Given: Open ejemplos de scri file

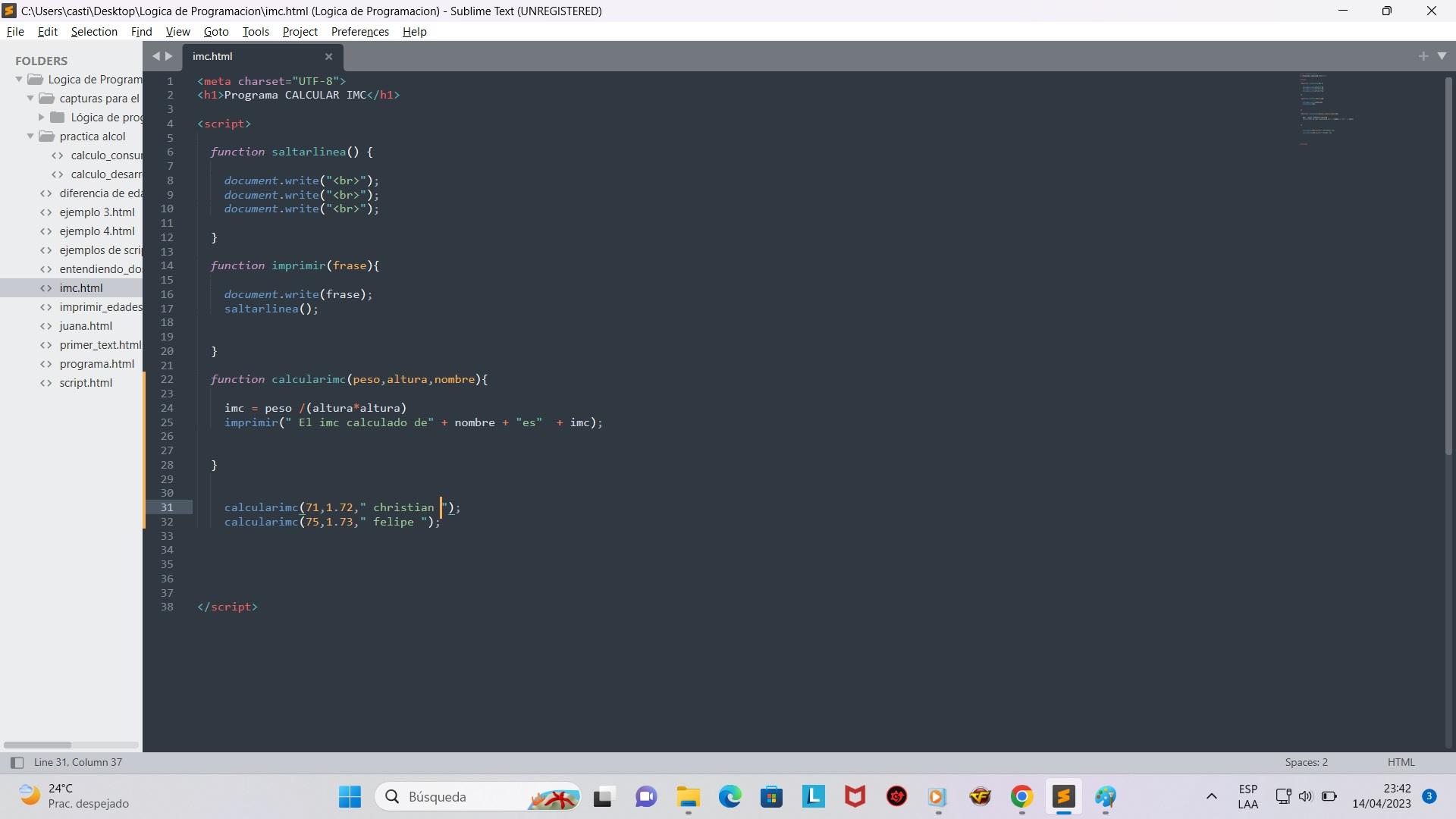Looking at the screenshot, I should click(x=91, y=250).
